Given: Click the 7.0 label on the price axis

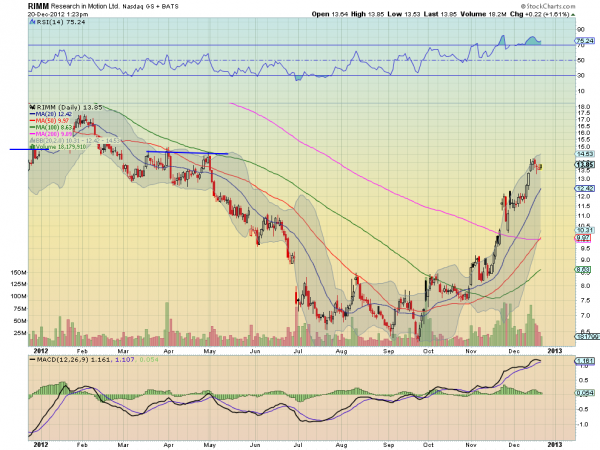Looking at the screenshot, I should pyautogui.click(x=585, y=316).
